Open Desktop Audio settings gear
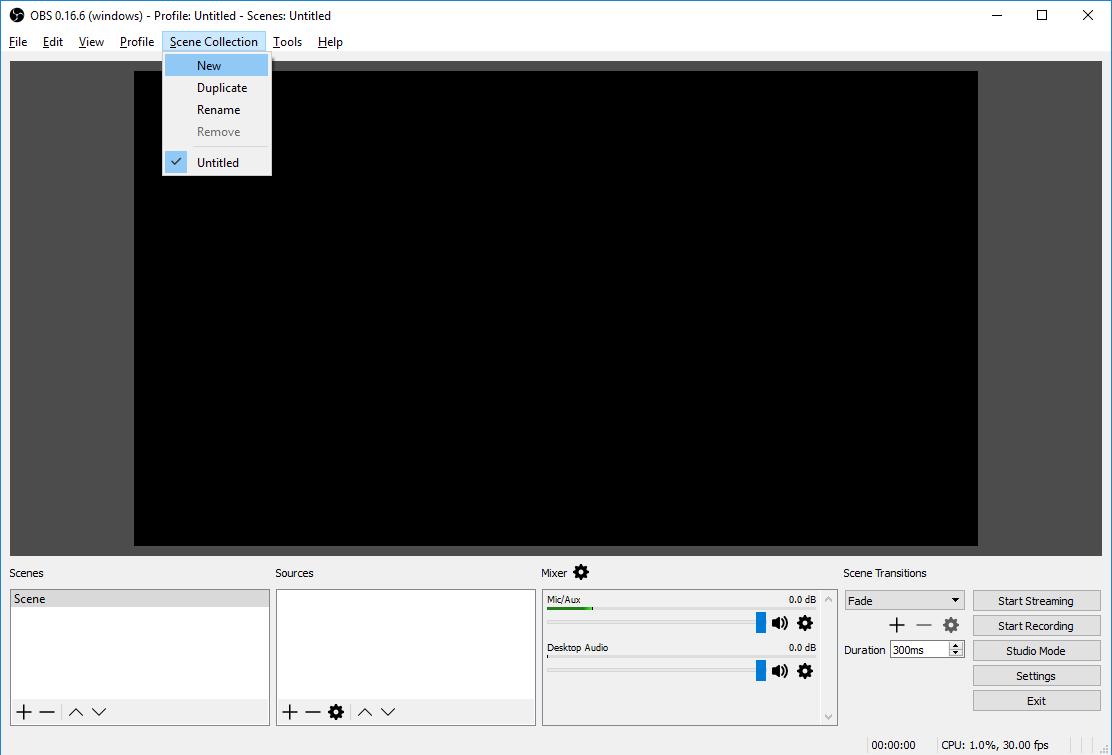1112x755 pixels. click(805, 671)
